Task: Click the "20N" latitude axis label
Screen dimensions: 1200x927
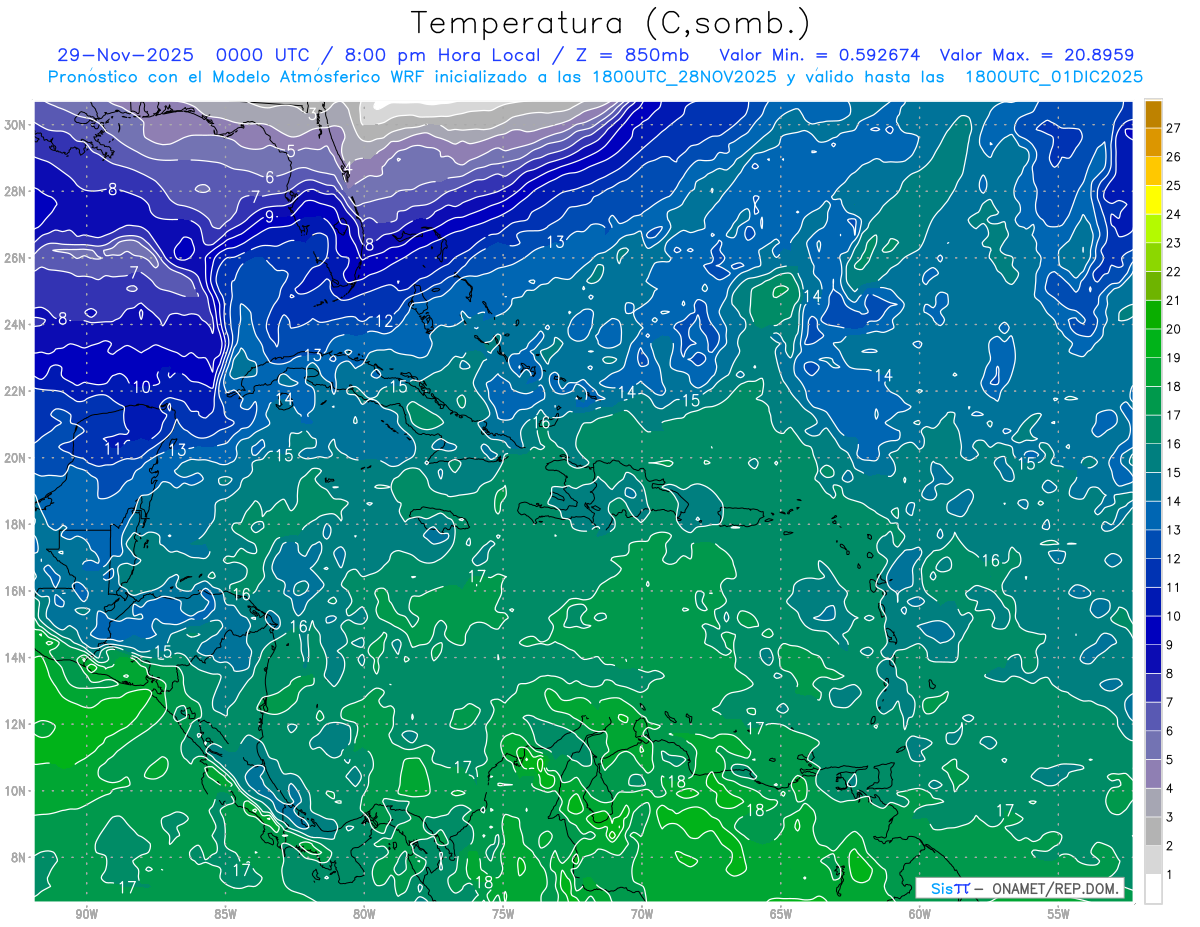Action: (x=17, y=458)
